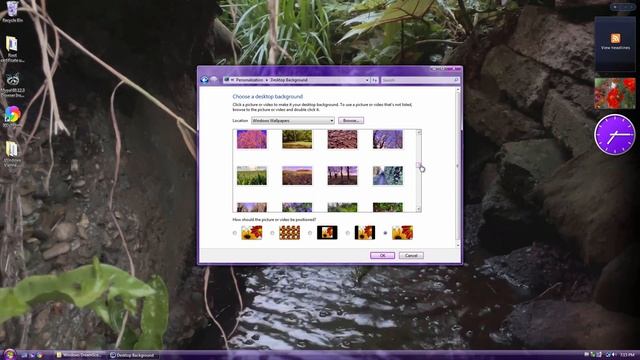This screenshot has width=640, height=360.
Task: Select the frosty blue leaves wallpaper thumbnail
Action: 387,176
